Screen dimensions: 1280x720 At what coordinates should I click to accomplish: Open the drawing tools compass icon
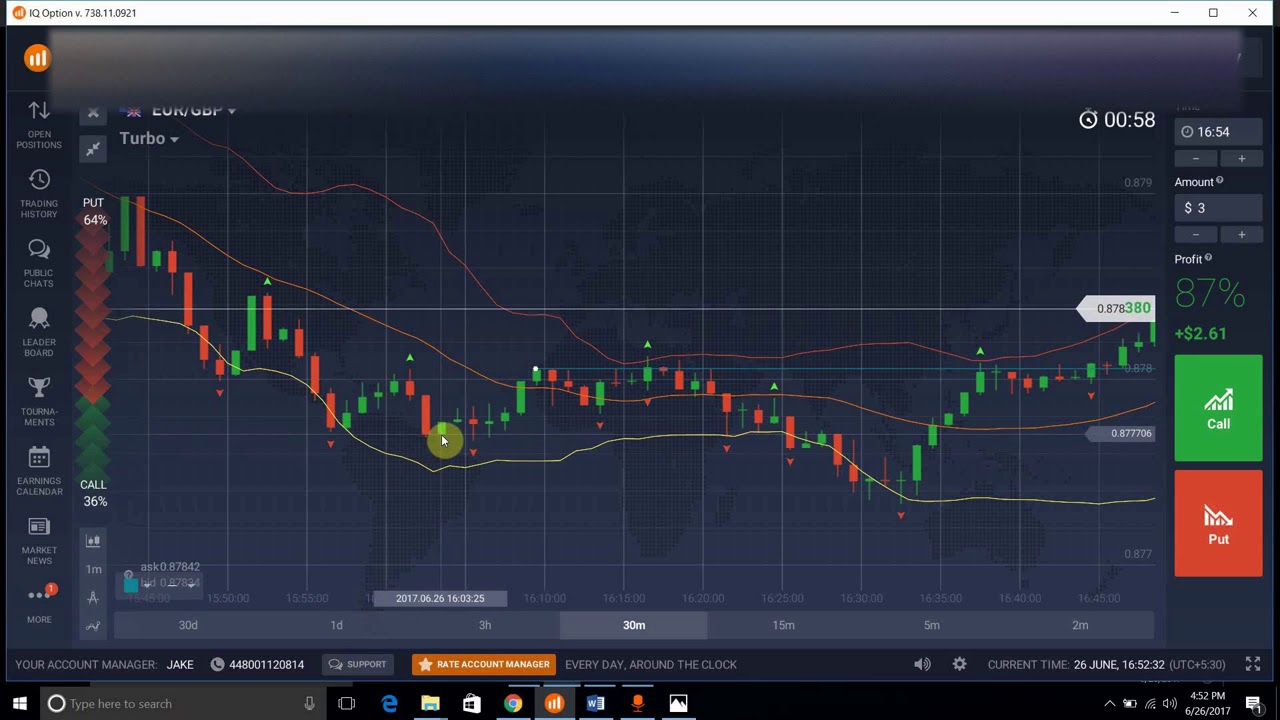(93, 597)
